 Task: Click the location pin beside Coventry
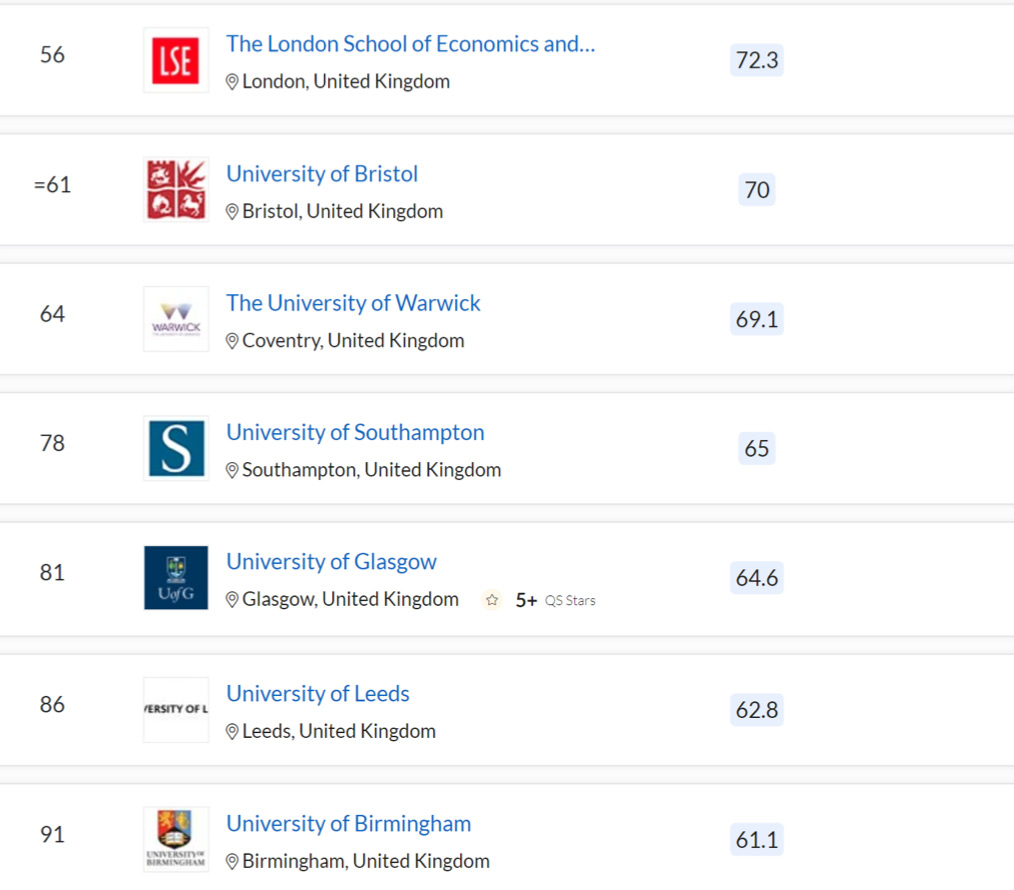pos(233,340)
